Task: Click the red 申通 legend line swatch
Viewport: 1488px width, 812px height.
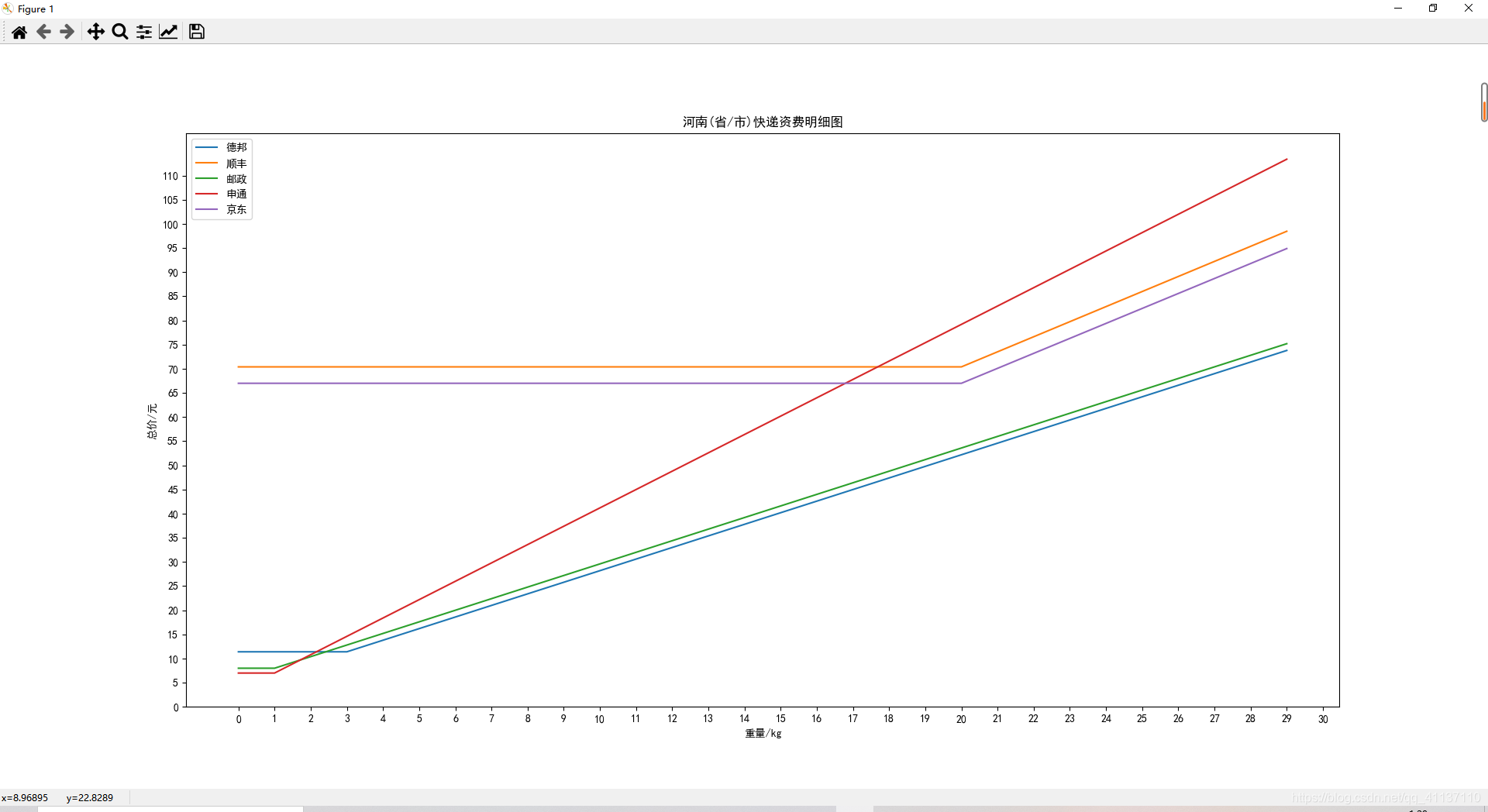Action: [206, 194]
